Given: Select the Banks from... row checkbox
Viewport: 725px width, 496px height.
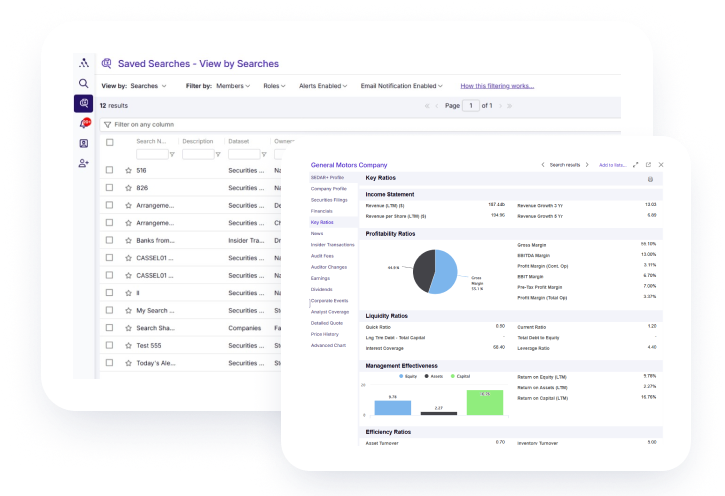Looking at the screenshot, I should pos(110,240).
